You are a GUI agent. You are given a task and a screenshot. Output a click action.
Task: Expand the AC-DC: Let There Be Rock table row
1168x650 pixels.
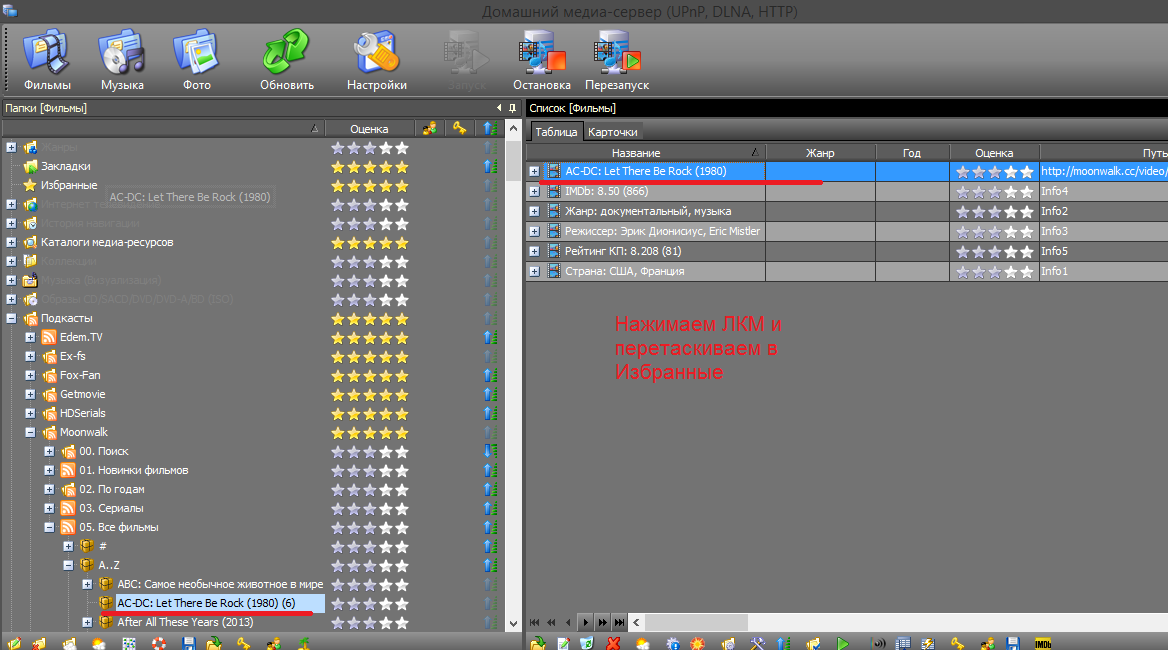(534, 172)
